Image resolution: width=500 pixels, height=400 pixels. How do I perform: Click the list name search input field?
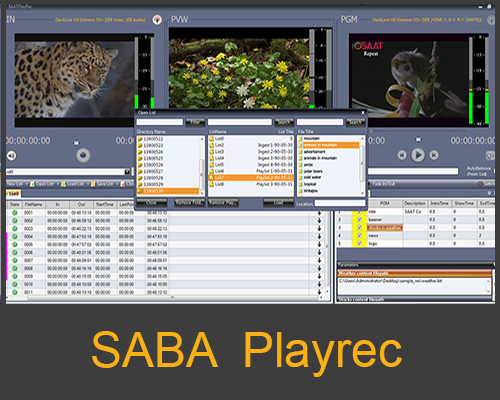click(240, 122)
